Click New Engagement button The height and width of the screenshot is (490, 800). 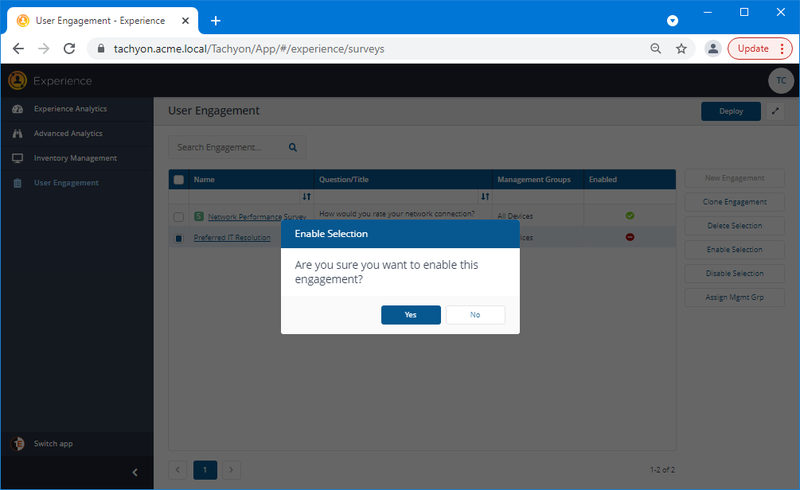click(x=735, y=178)
